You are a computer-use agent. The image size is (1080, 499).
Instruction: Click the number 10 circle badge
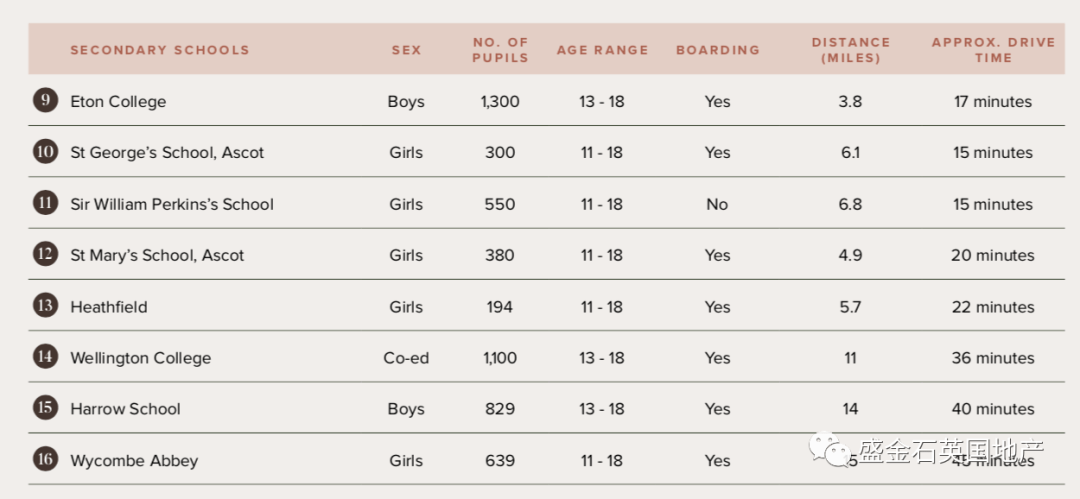[45, 151]
